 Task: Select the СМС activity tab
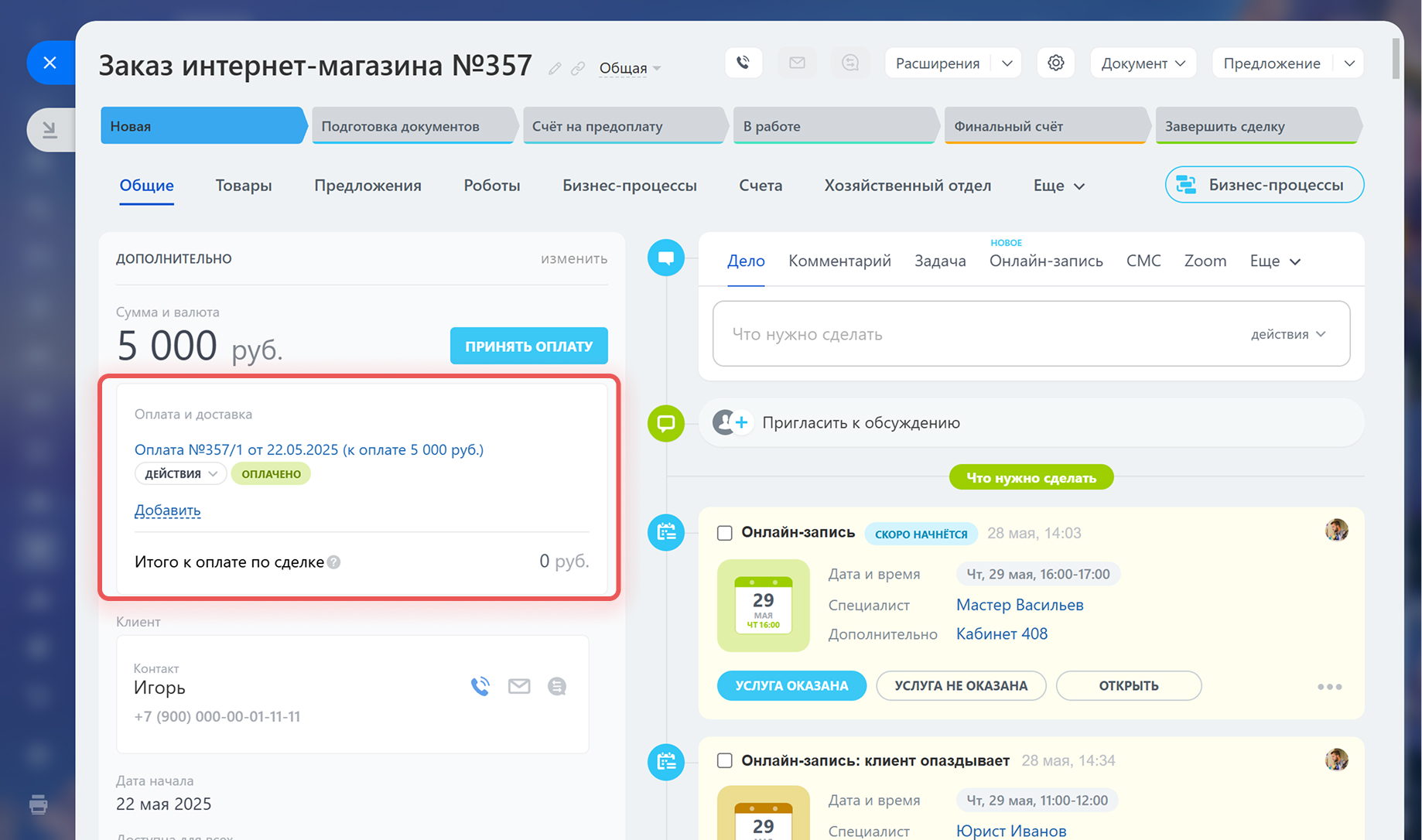tap(1143, 261)
